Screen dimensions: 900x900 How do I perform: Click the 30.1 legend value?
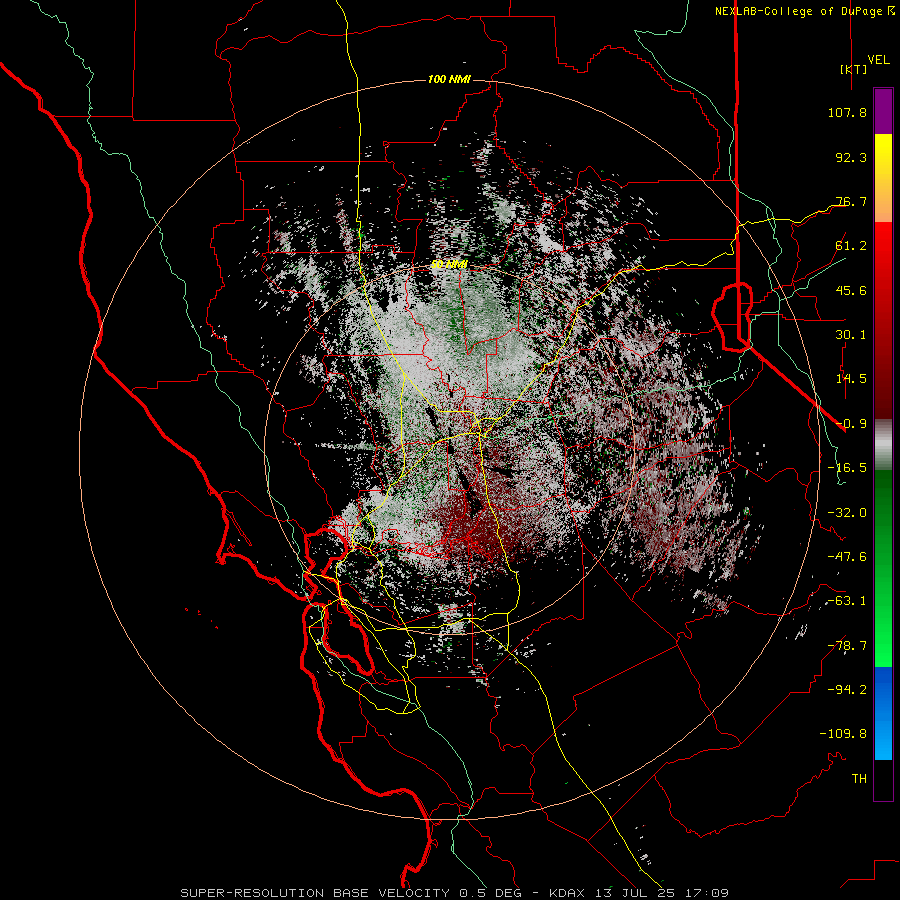pyautogui.click(x=851, y=335)
